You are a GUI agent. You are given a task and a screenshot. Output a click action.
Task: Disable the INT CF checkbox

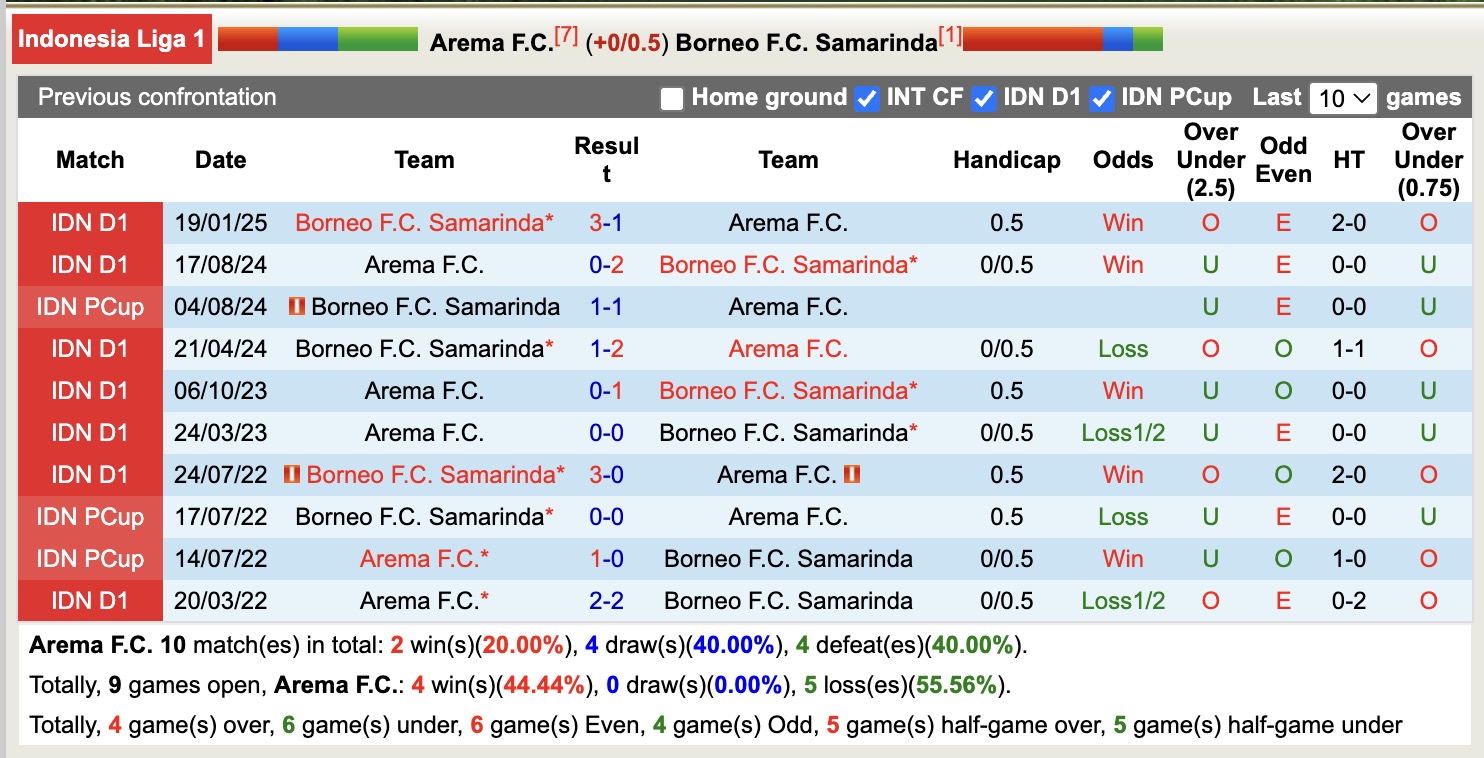[x=866, y=98]
